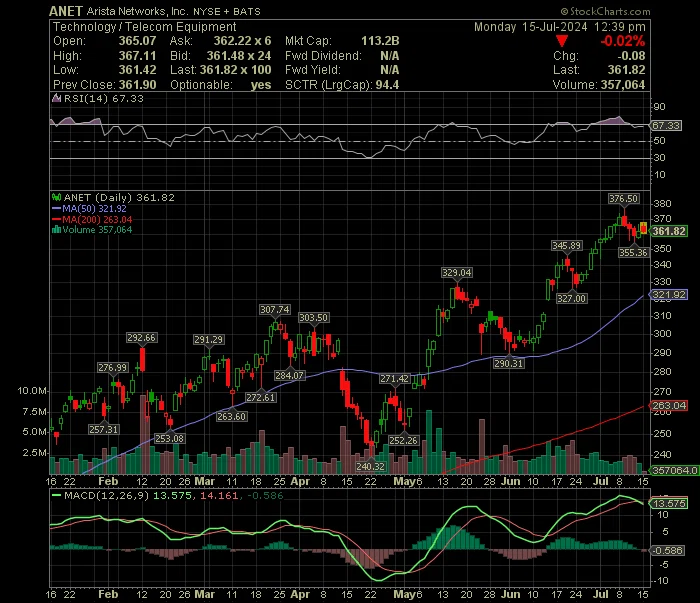
Task: Click the 355.36 low price label
Action: (633, 253)
